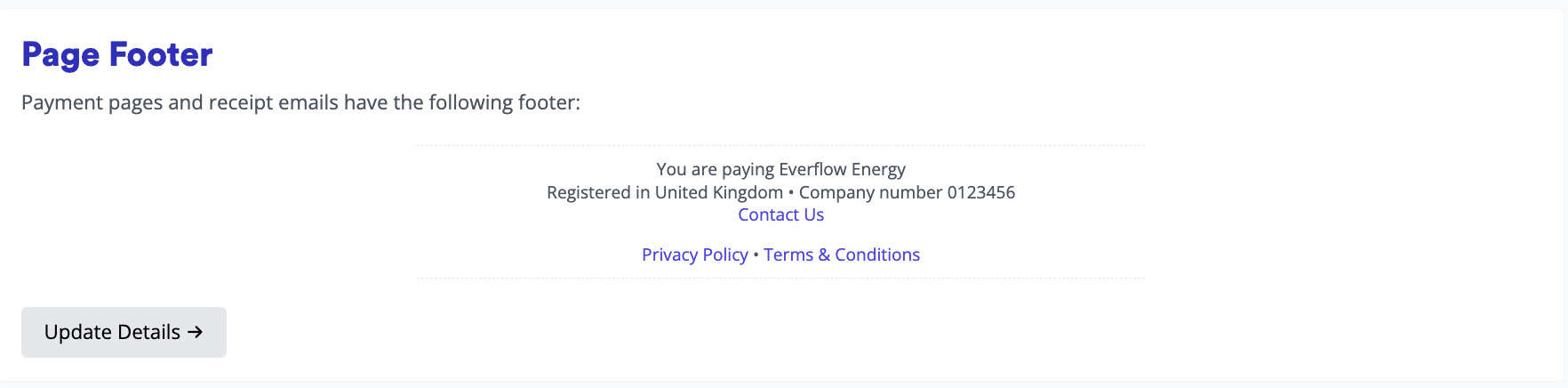Click bullet between Privacy Policy and Terms
Screen dimensions: 1568x388
[756, 255]
